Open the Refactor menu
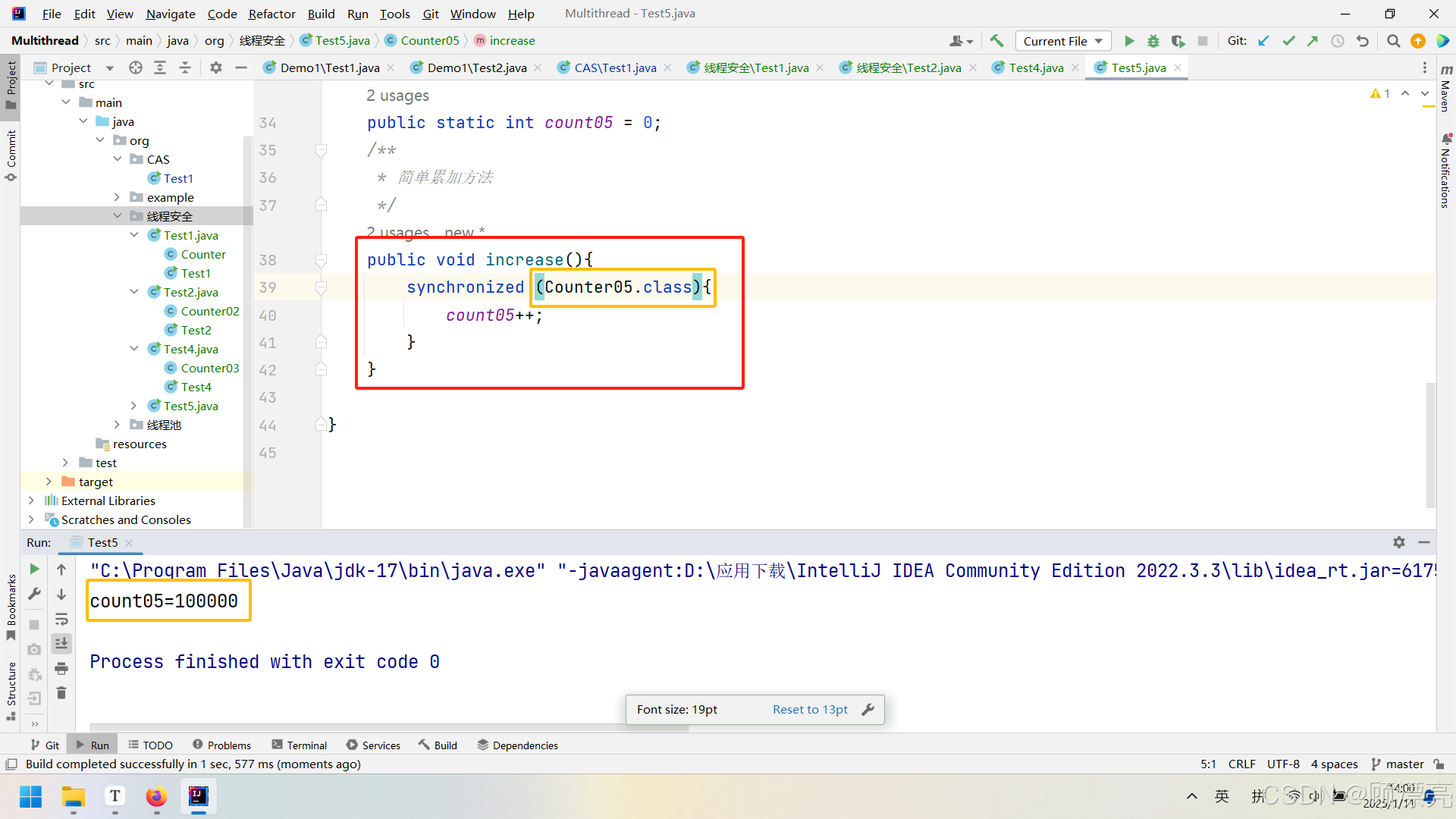 (271, 14)
